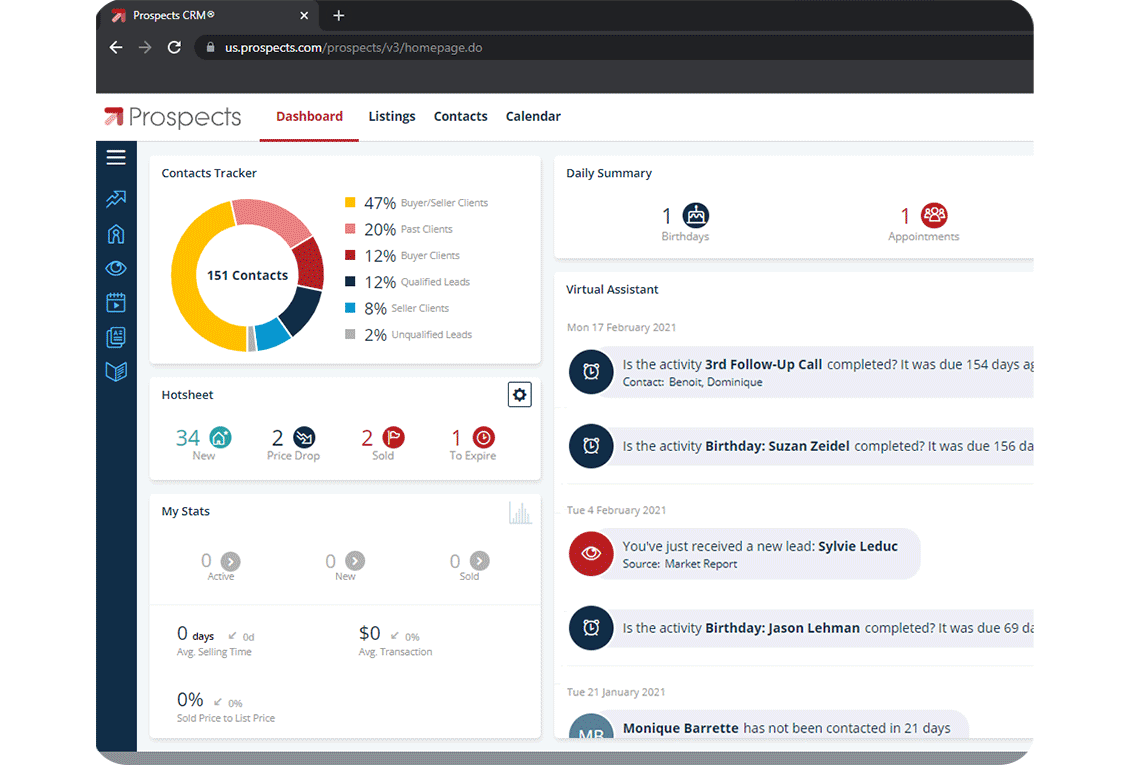This screenshot has height=765, width=1129.
Task: Open Monique Barrette contact link
Action: 680,728
